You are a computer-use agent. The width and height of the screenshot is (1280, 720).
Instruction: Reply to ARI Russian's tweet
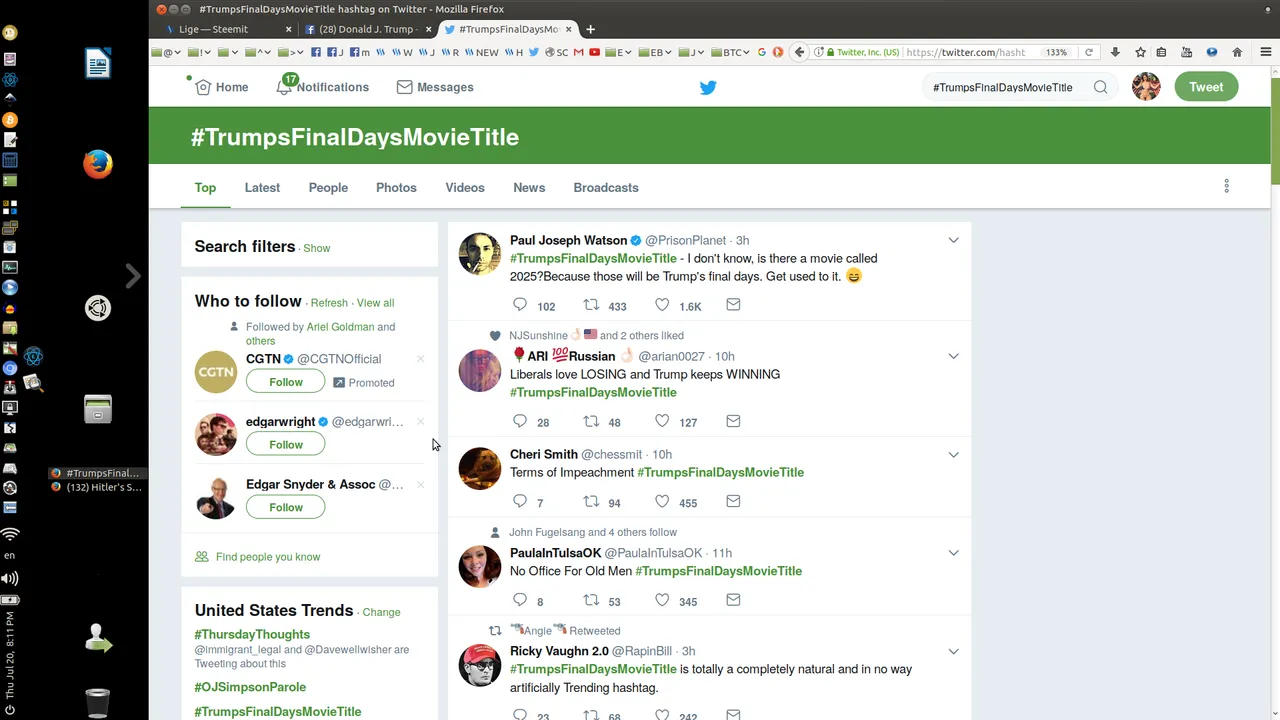[519, 421]
